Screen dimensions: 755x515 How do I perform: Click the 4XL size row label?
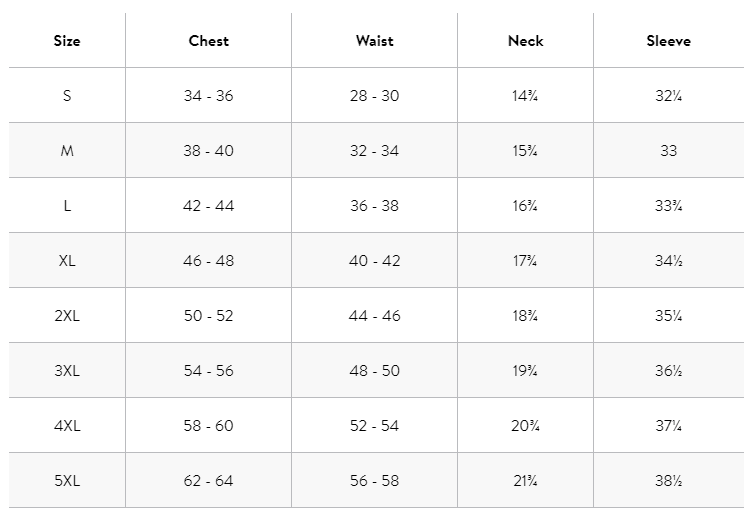(x=67, y=426)
